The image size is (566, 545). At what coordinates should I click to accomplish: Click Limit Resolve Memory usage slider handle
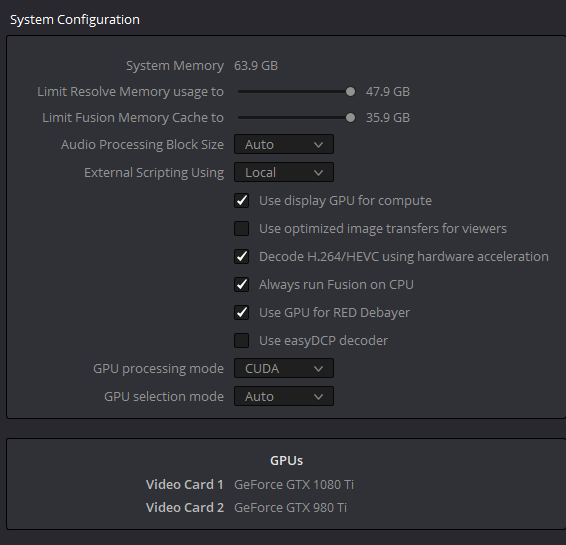point(350,92)
